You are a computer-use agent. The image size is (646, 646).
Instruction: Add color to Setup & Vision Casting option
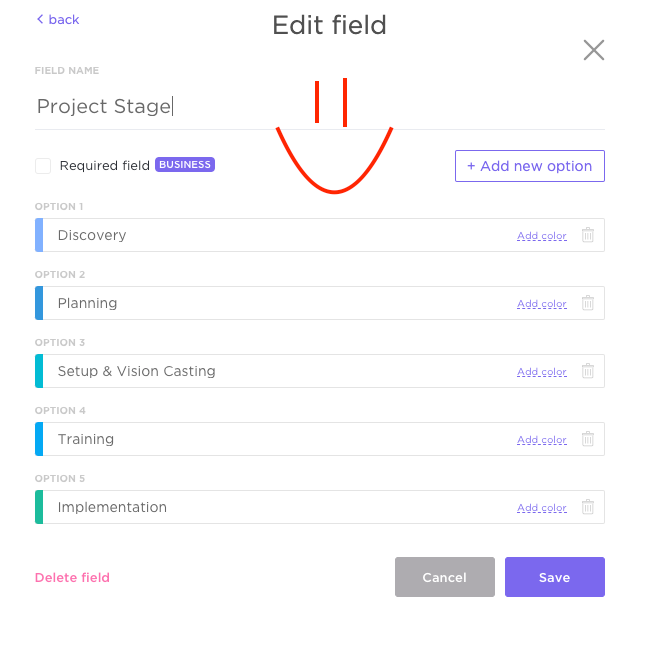coord(542,372)
